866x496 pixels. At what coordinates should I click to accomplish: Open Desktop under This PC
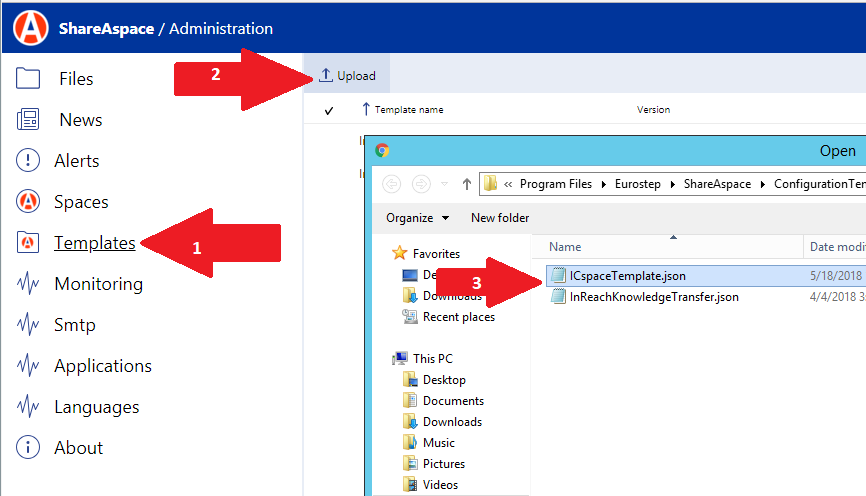(x=444, y=379)
